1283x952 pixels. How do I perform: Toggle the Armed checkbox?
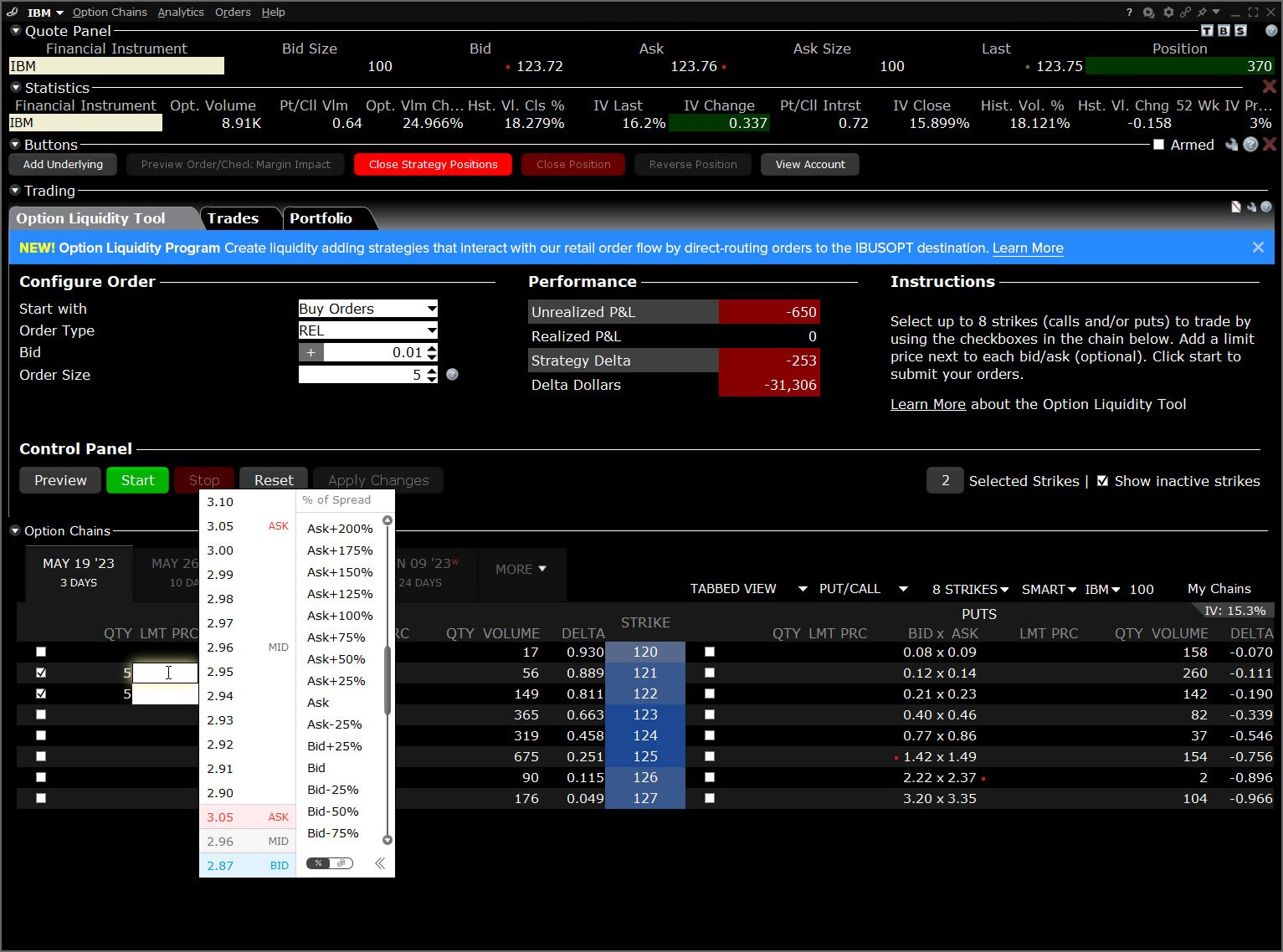click(1158, 145)
